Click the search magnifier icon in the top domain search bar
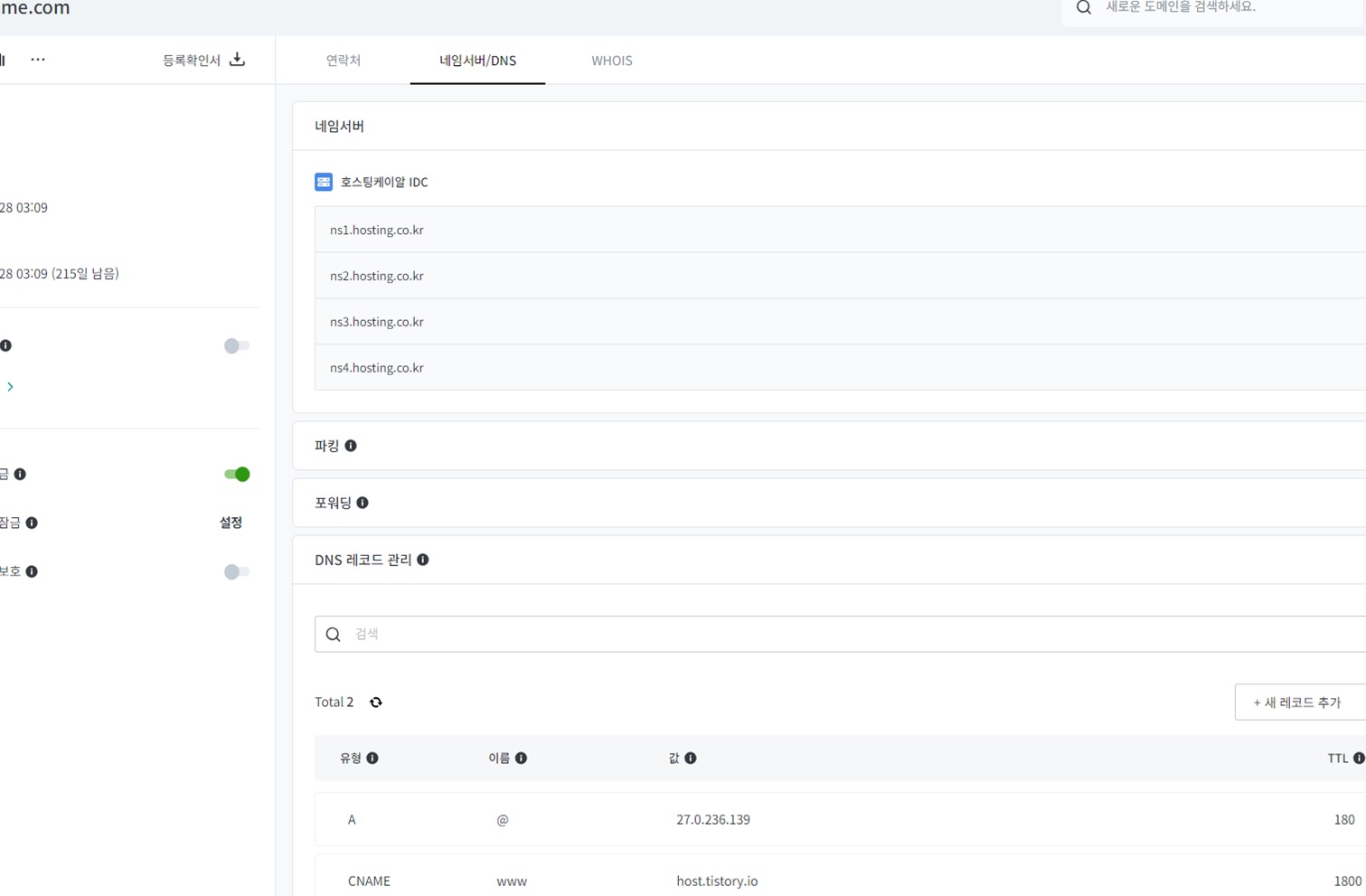The height and width of the screenshot is (896, 1366). (1083, 7)
